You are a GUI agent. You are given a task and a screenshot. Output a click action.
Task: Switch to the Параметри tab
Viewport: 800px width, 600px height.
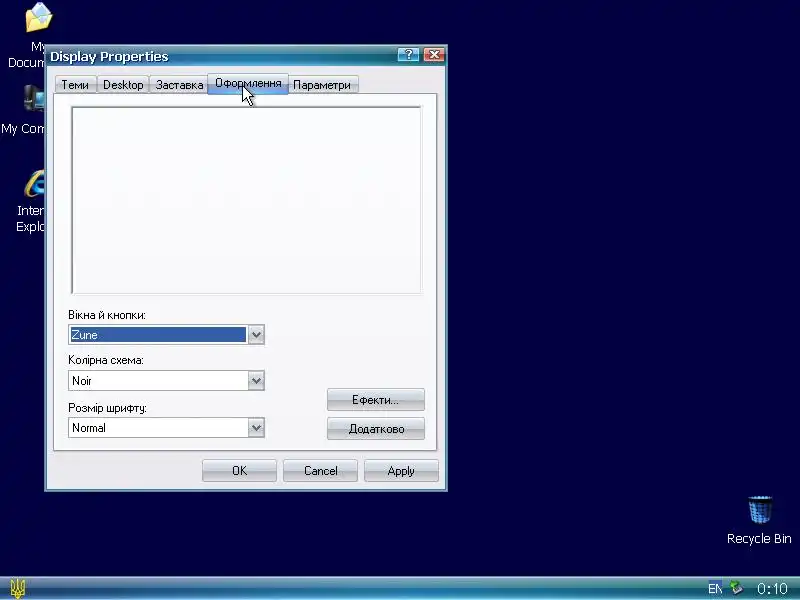coord(322,85)
